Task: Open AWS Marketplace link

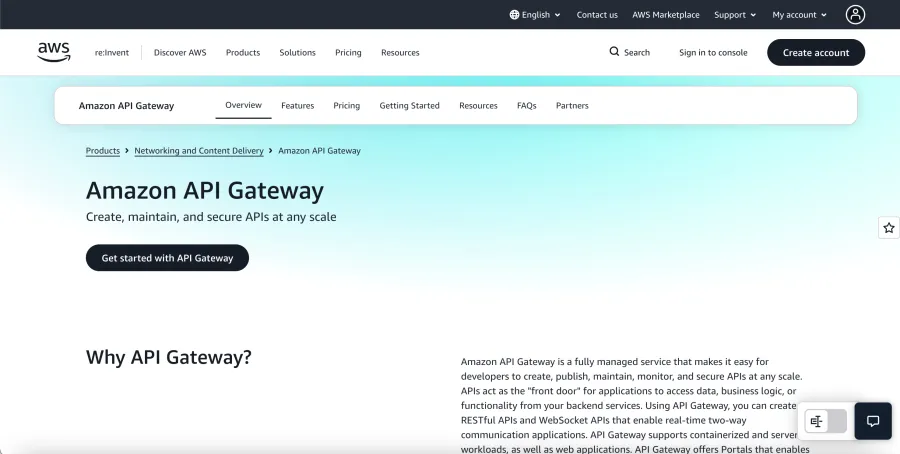Action: point(666,15)
